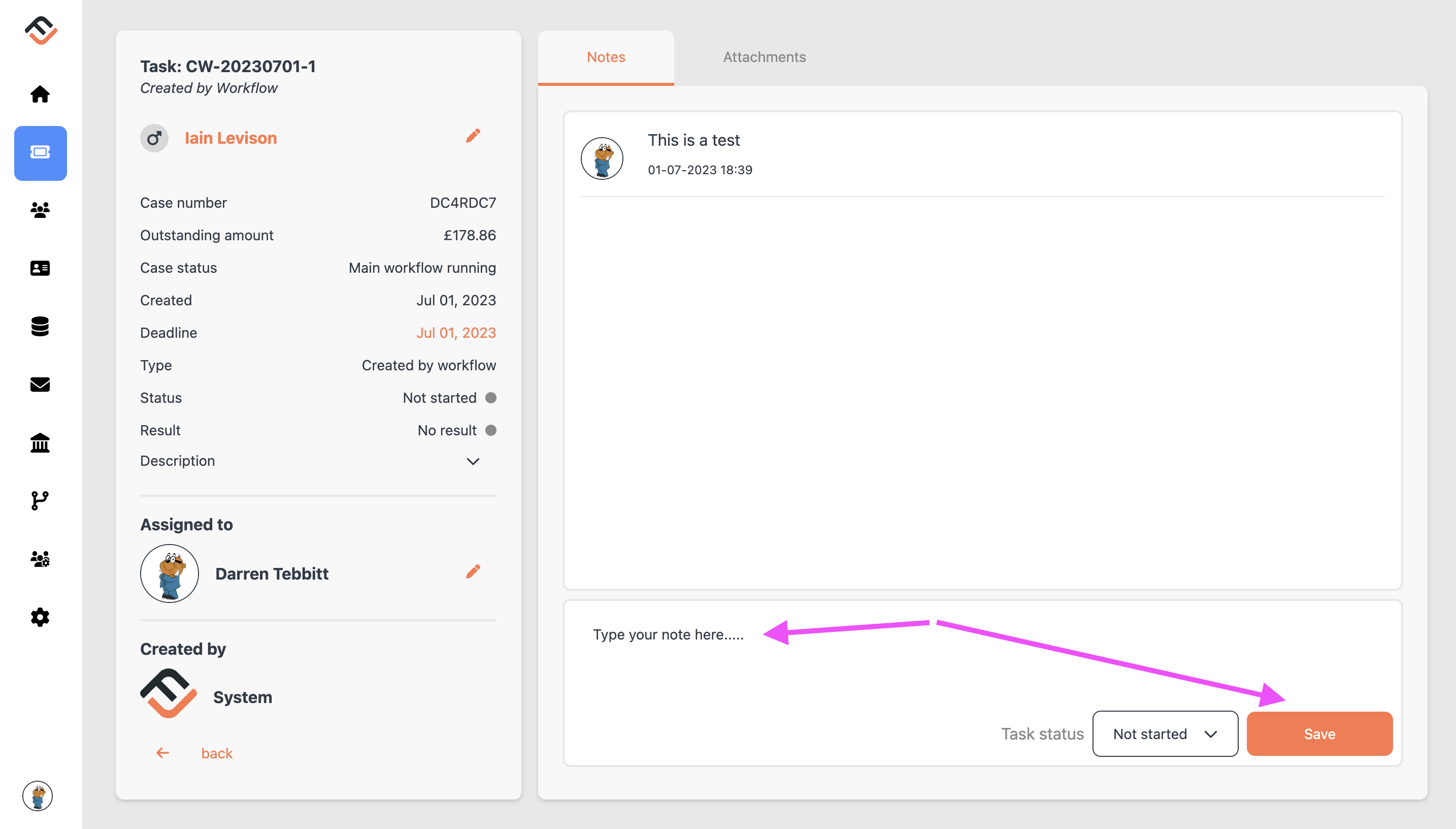Click the workflow/branch icon
This screenshot has width=1456, height=829.
[40, 500]
